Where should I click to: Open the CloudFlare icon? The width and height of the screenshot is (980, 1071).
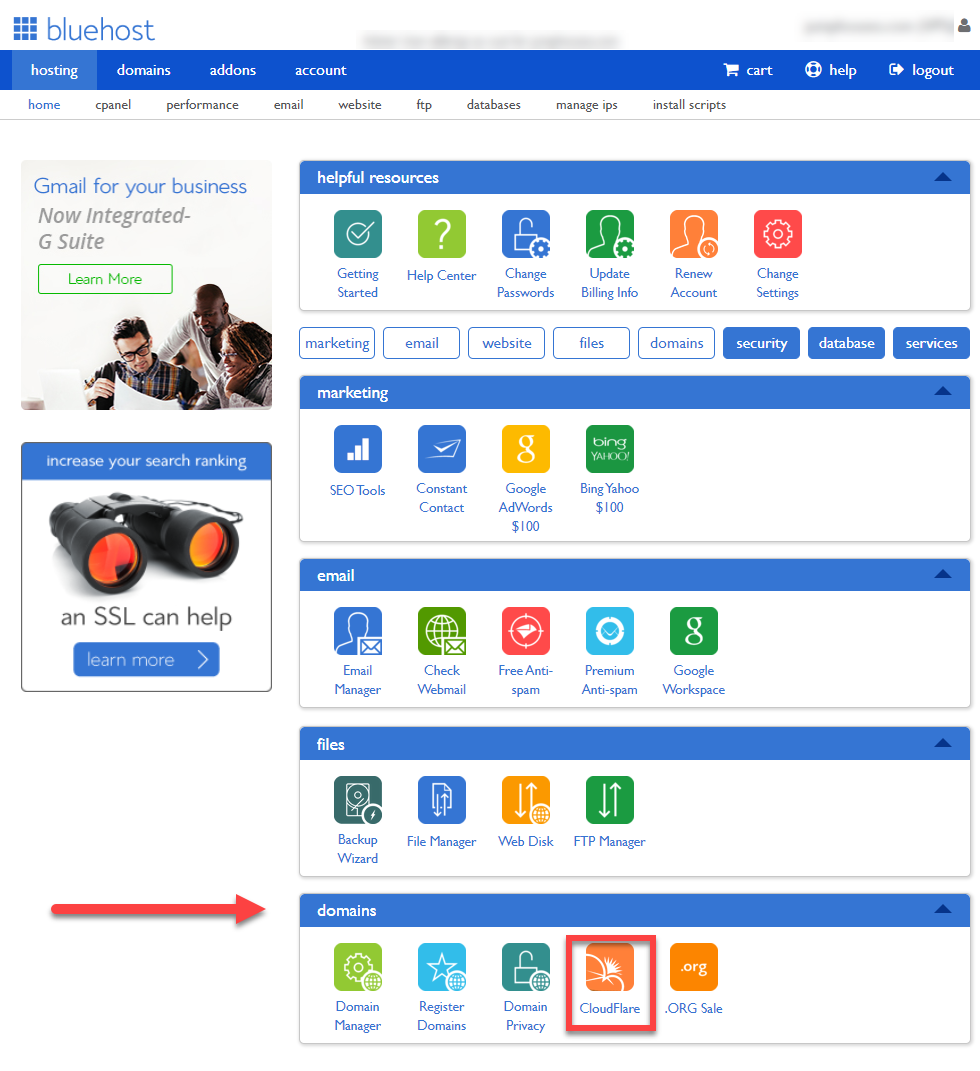tap(610, 967)
